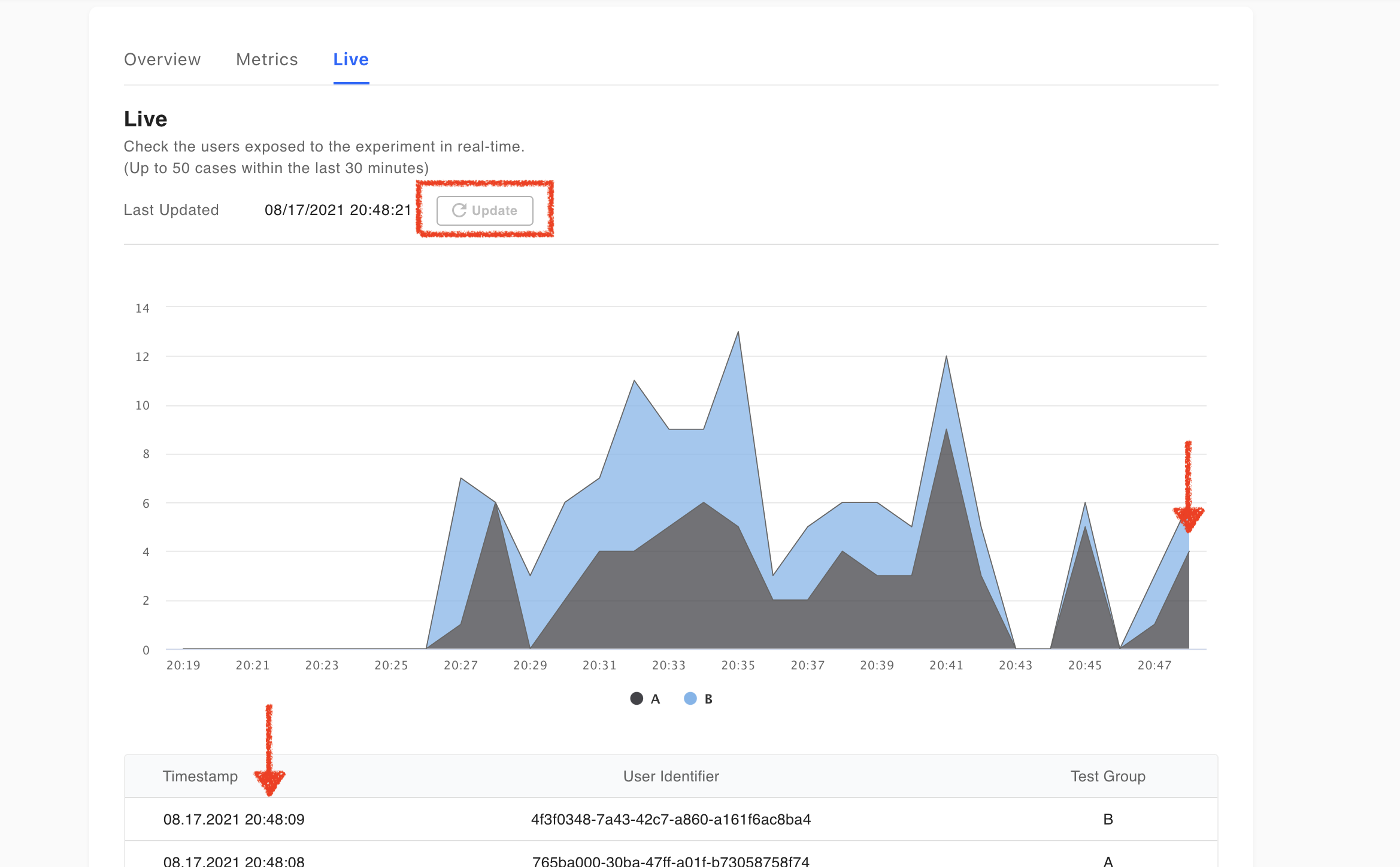Click legend label B

coord(708,699)
